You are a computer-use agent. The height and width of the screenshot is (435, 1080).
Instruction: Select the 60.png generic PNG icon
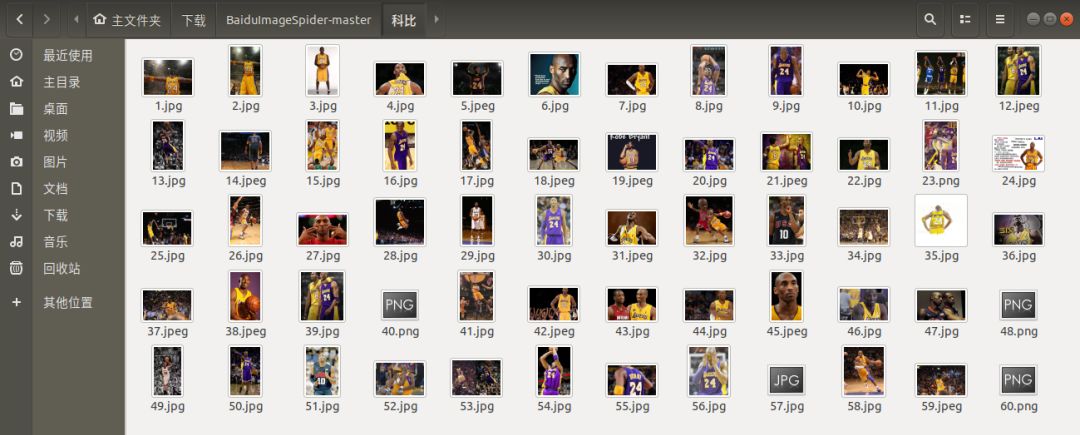click(x=1018, y=380)
